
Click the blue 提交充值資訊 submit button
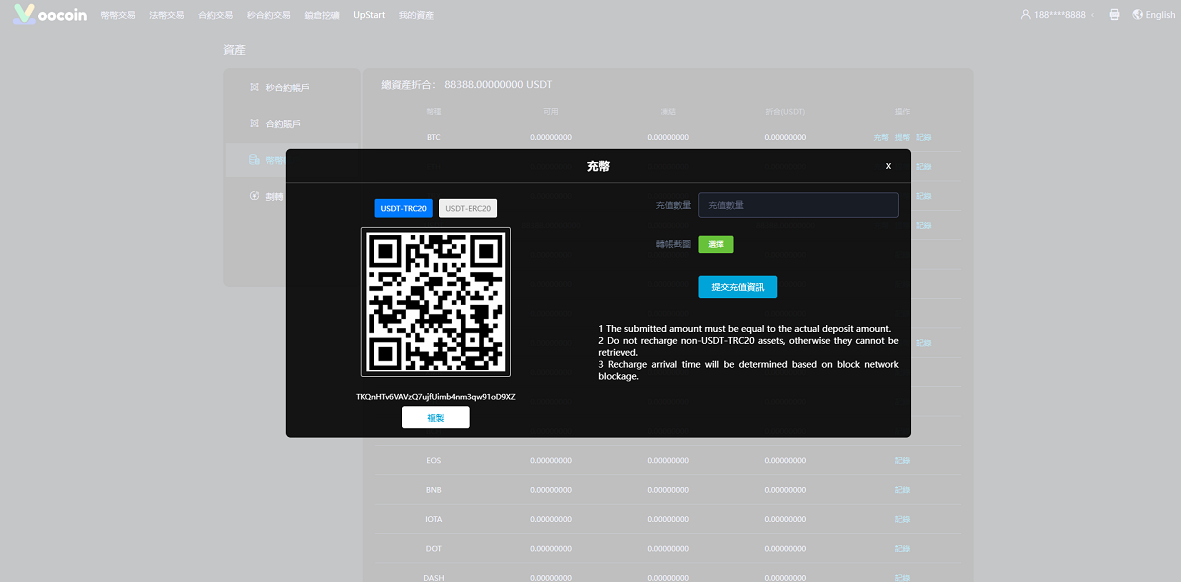(x=737, y=287)
